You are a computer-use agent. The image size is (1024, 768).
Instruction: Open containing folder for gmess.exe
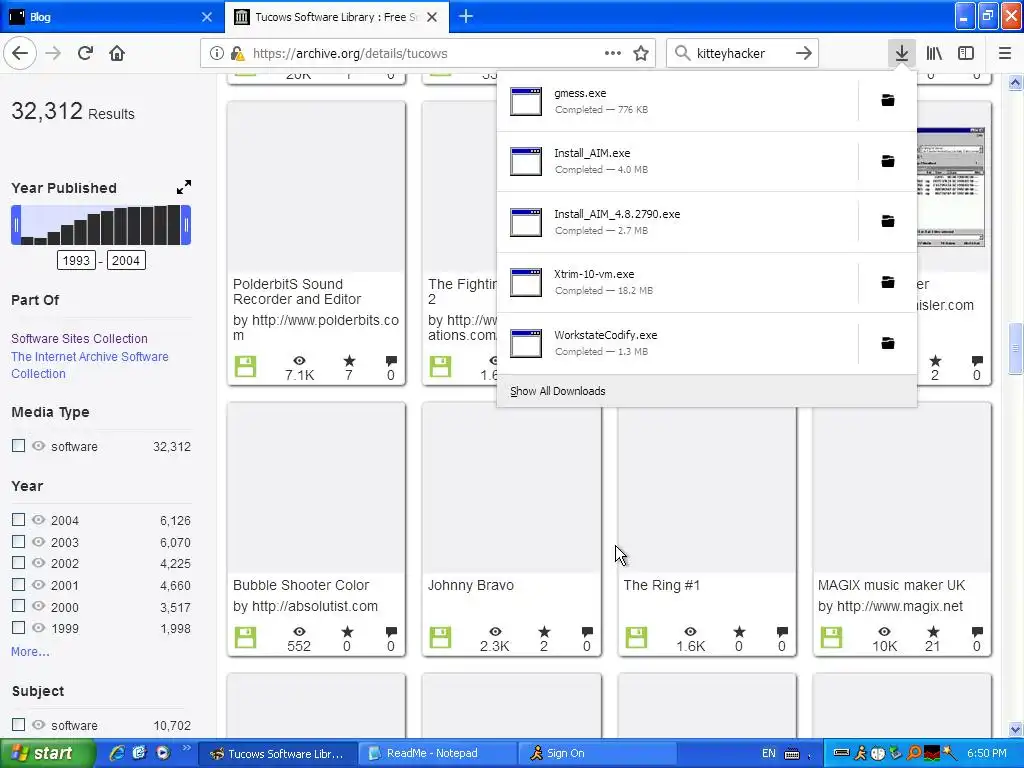[888, 101]
